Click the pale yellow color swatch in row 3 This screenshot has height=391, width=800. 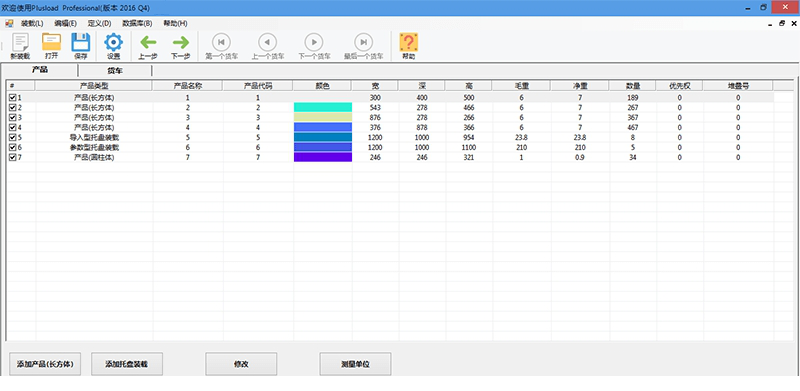323,117
